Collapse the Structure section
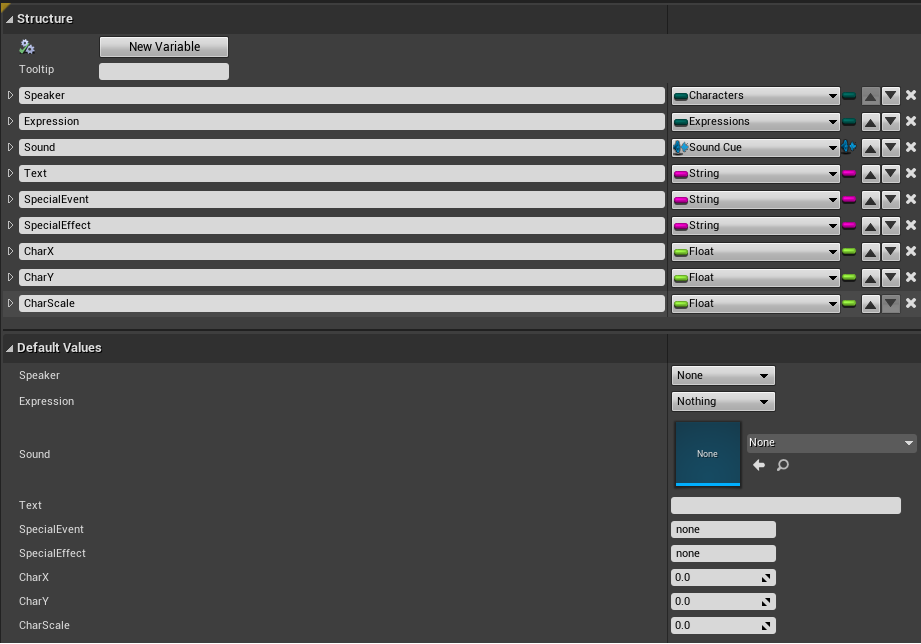The height and width of the screenshot is (644, 921). (8, 18)
